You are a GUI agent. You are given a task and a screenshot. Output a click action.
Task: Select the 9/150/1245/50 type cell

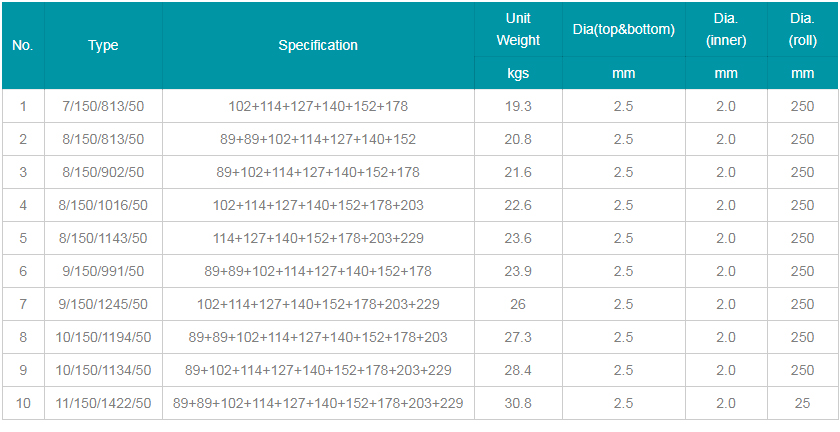coord(103,304)
